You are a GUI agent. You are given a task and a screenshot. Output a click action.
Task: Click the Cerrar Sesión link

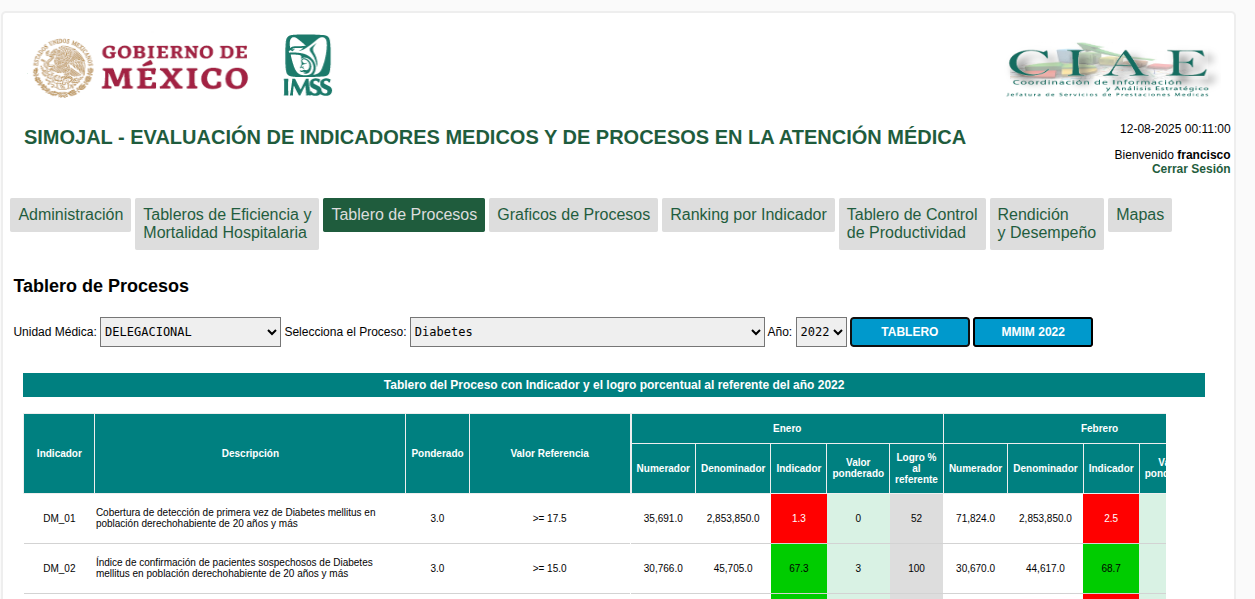(x=1190, y=169)
